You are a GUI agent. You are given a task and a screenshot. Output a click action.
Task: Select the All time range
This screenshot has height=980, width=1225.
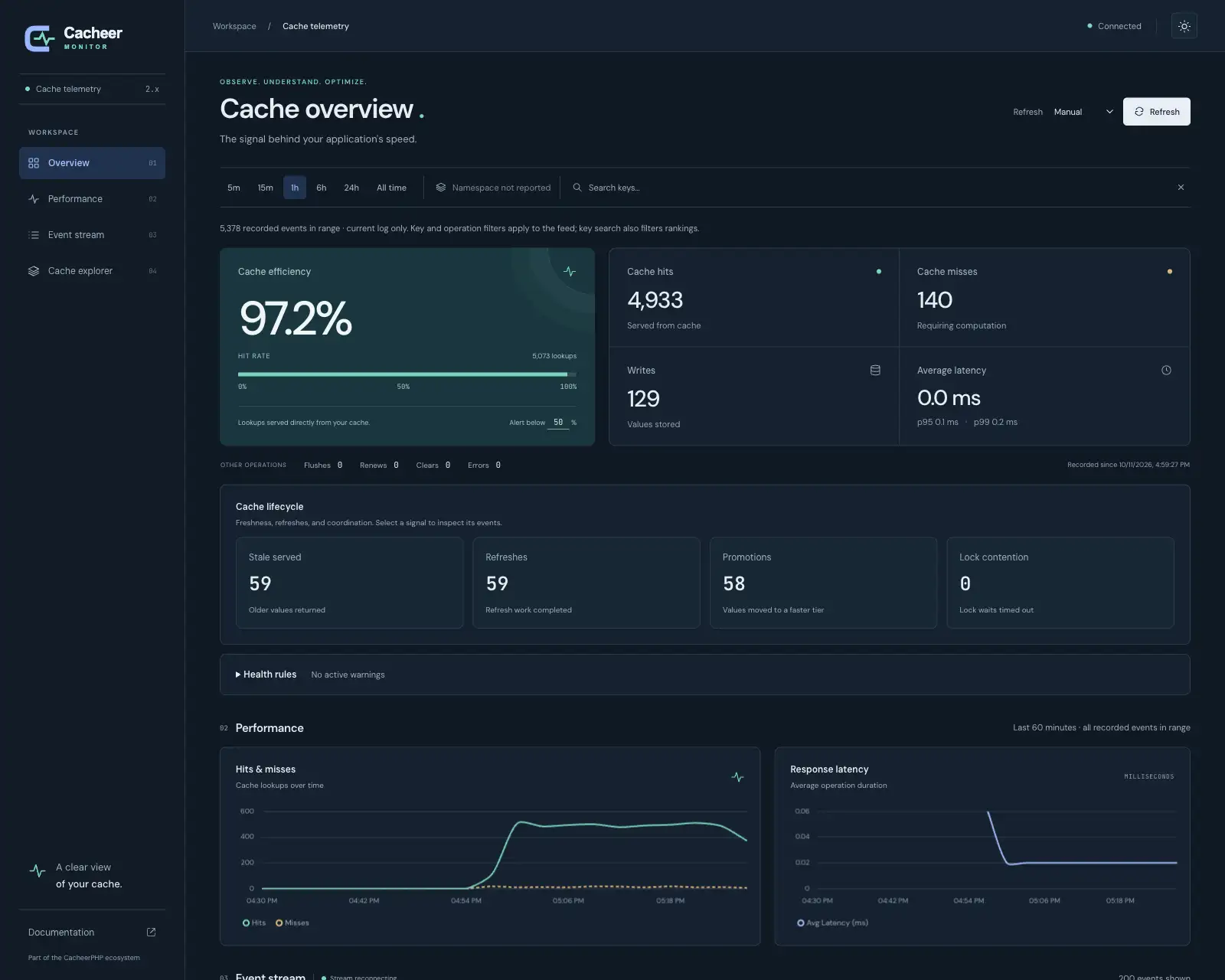pyautogui.click(x=391, y=188)
